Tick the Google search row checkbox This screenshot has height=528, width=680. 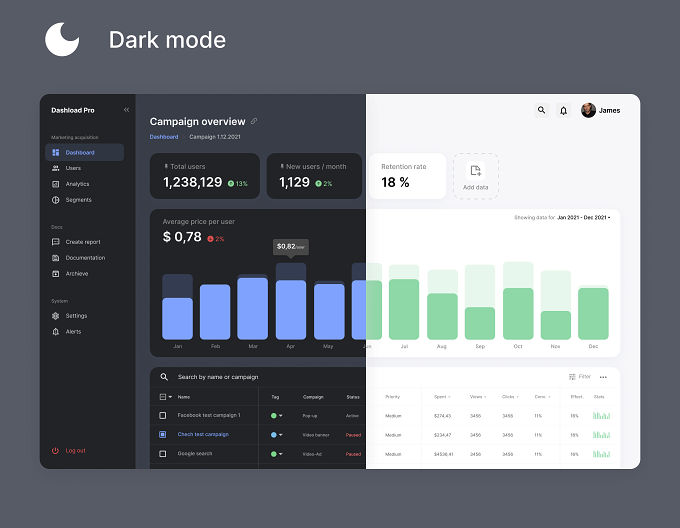point(163,454)
